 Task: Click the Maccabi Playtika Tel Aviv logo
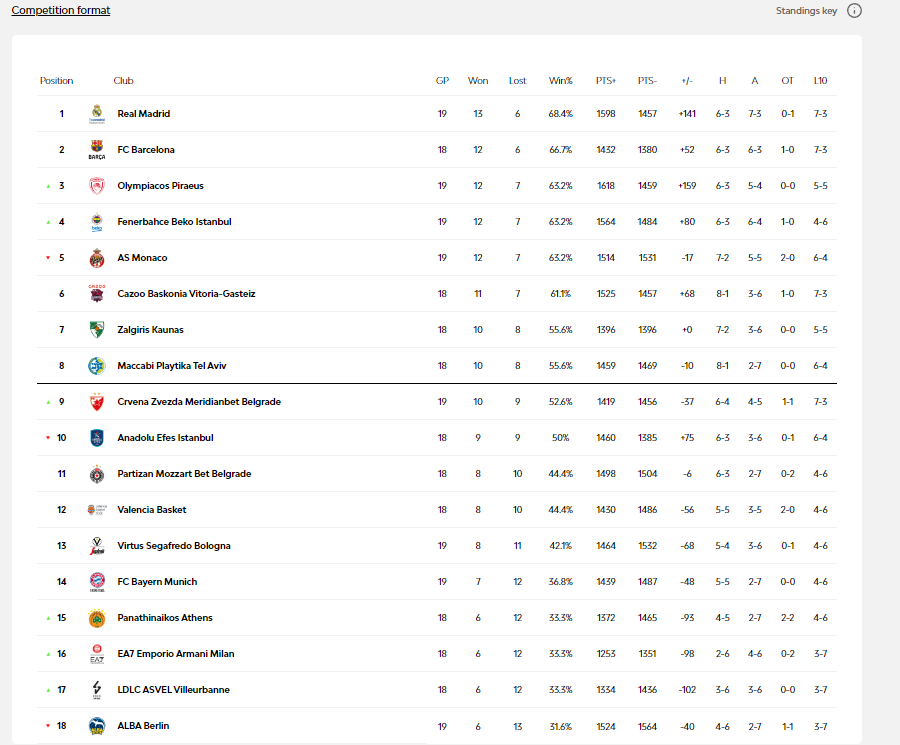pyautogui.click(x=96, y=366)
